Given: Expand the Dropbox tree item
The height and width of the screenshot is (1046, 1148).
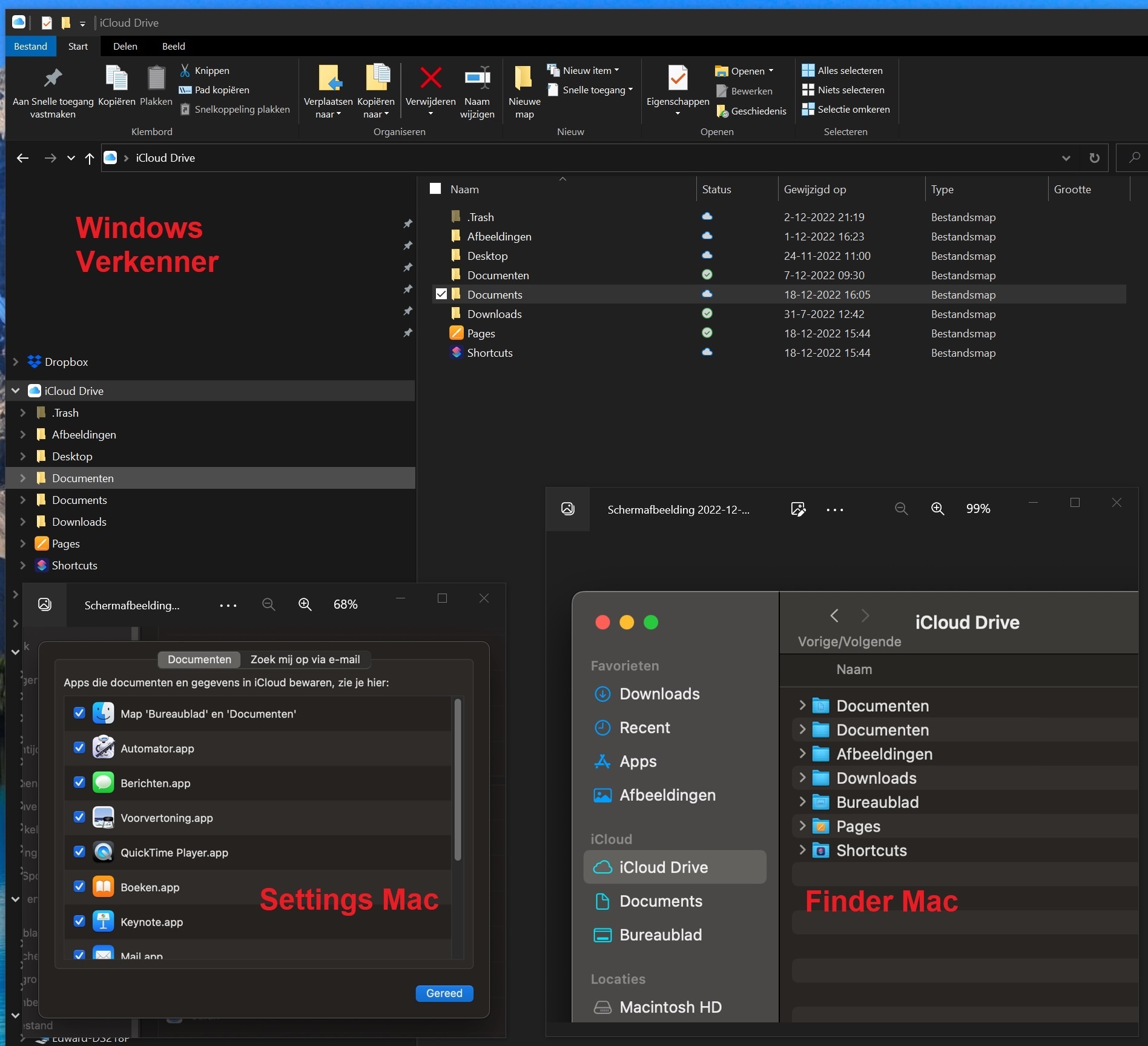Looking at the screenshot, I should click(15, 362).
